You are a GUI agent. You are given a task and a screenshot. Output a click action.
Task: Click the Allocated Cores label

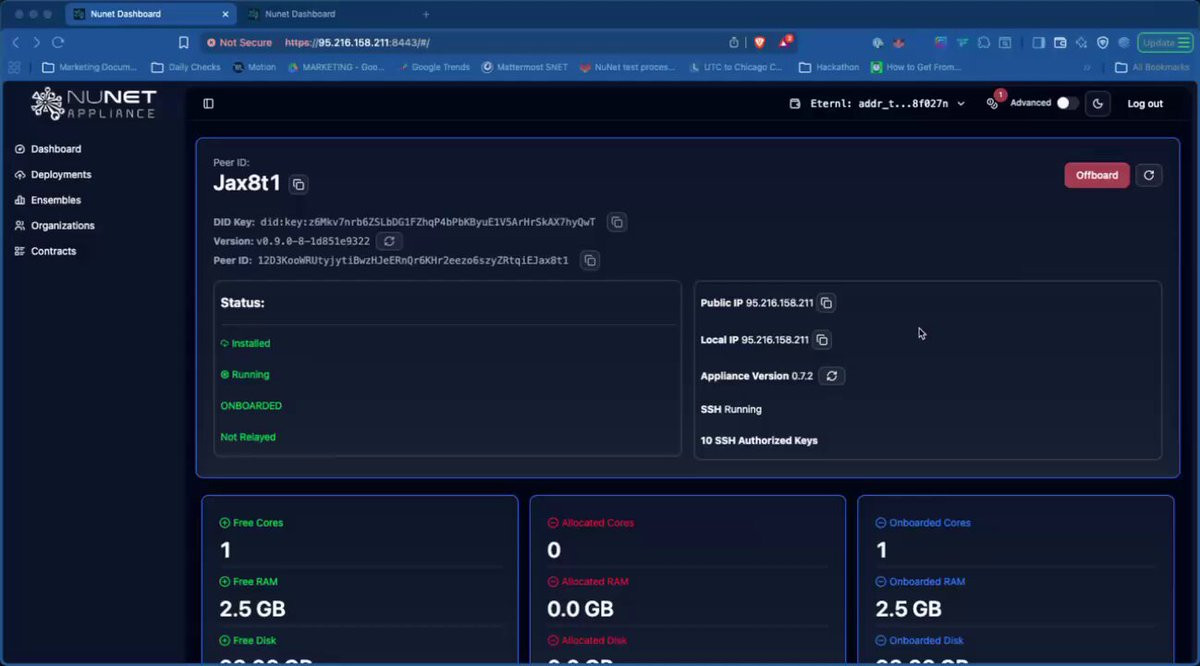[591, 523]
